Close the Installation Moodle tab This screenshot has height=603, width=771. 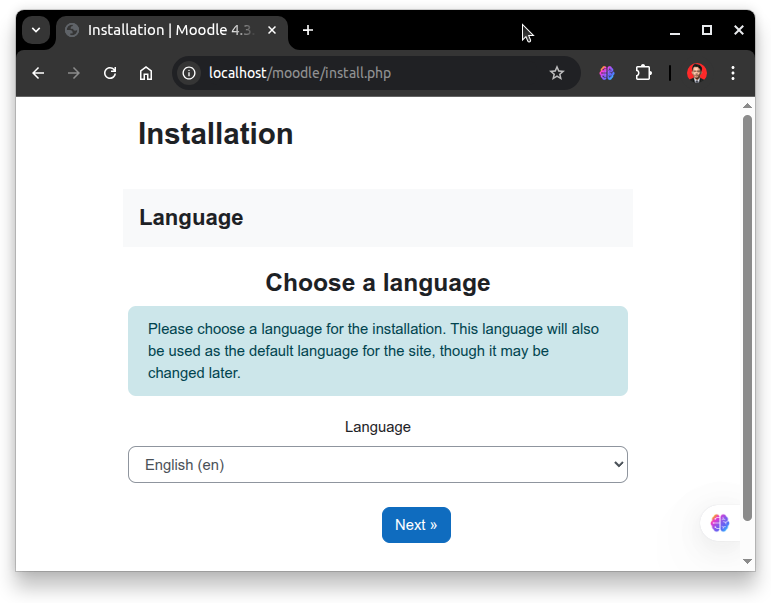(272, 30)
